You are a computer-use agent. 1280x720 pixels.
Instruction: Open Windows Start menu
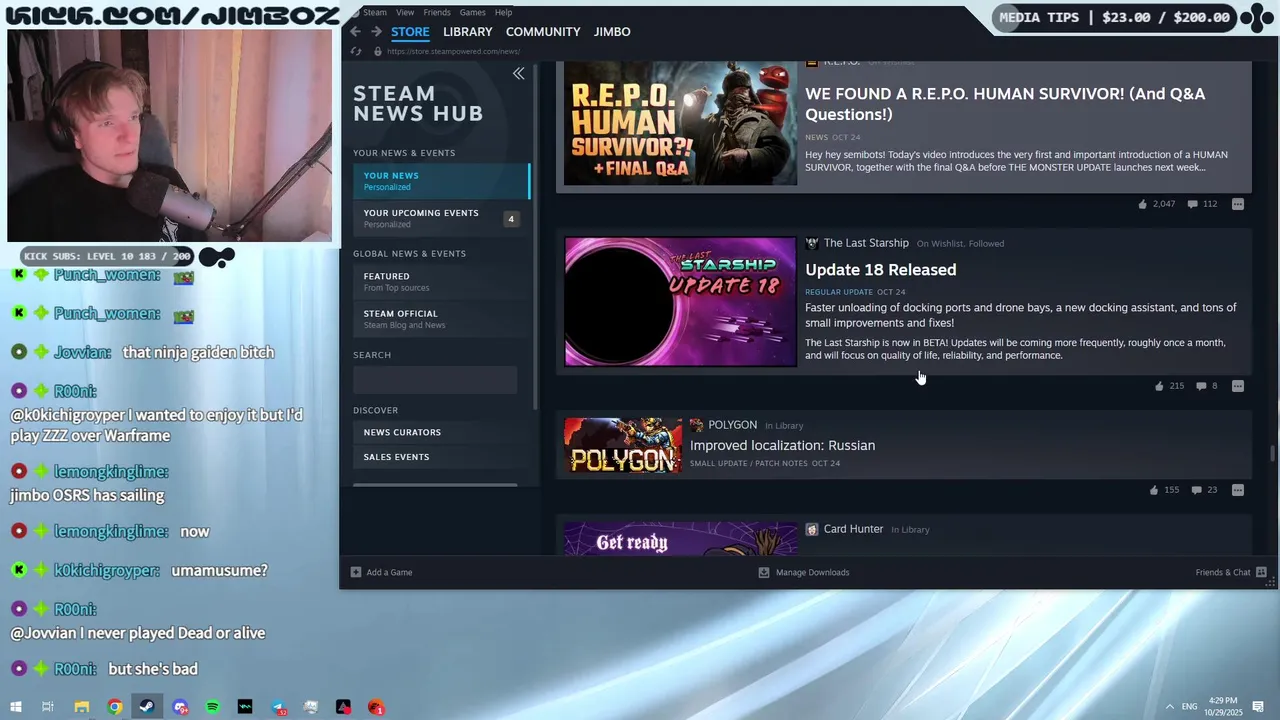coord(15,707)
